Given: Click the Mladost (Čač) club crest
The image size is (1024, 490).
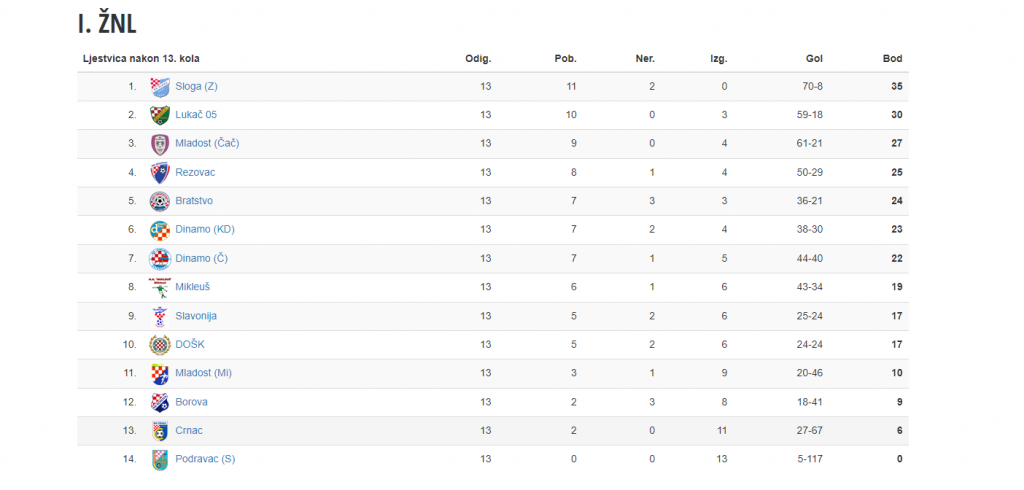Looking at the screenshot, I should point(160,144).
